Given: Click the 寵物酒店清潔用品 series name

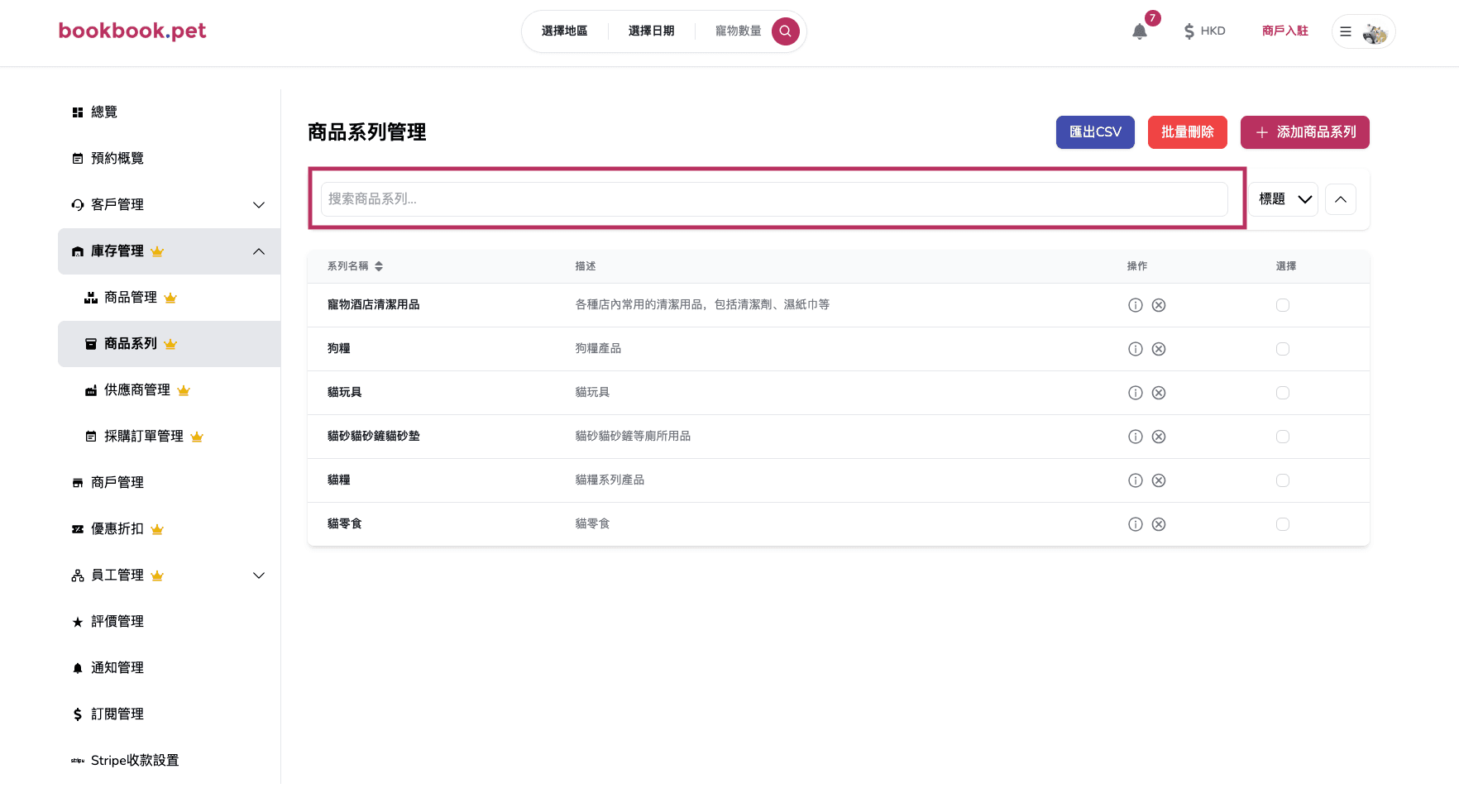Looking at the screenshot, I should (373, 305).
